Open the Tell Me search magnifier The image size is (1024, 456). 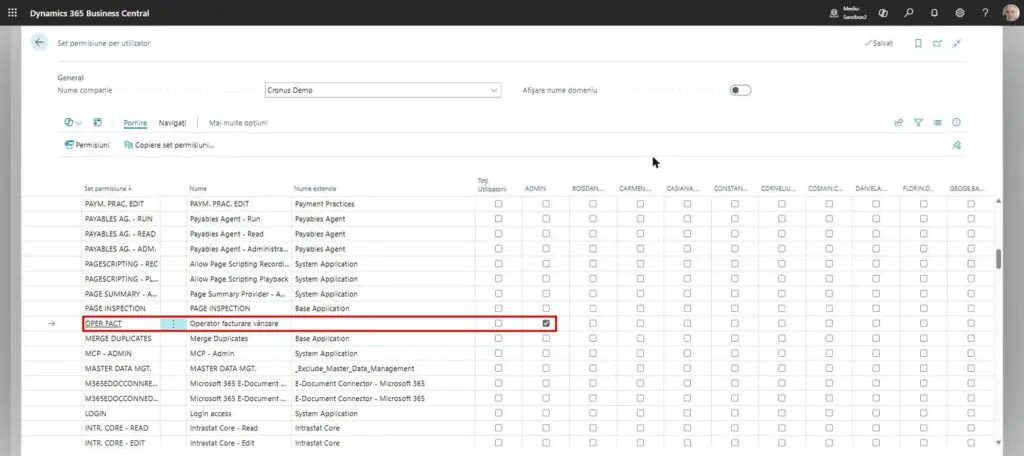[x=908, y=13]
